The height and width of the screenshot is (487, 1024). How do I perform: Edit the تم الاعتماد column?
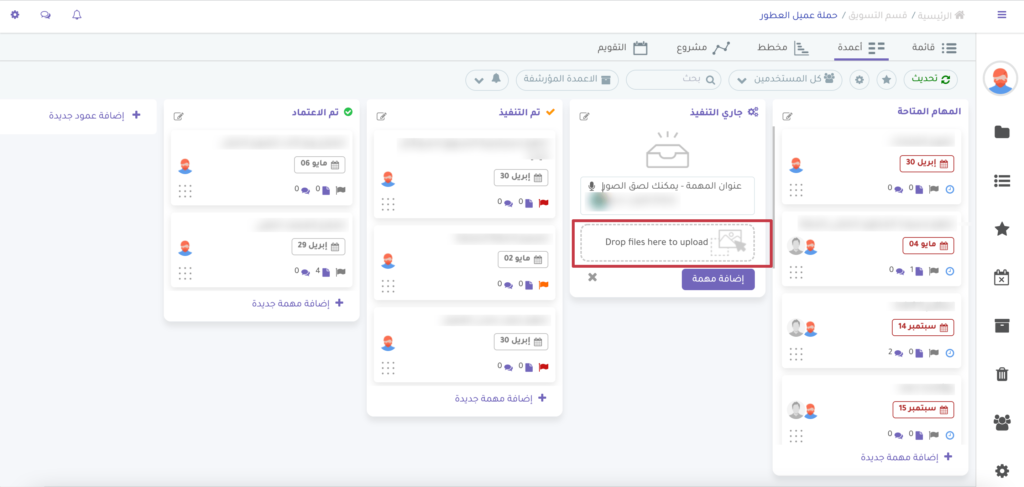tap(178, 116)
